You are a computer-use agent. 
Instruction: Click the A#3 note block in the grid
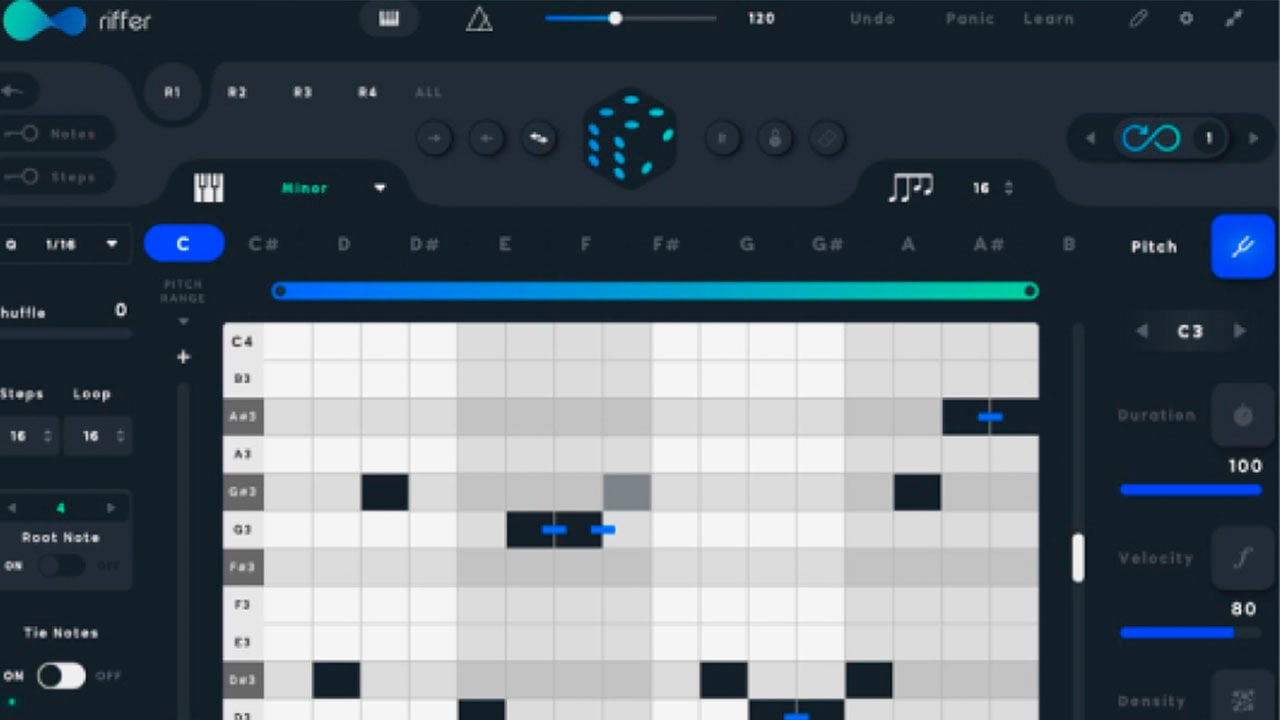tap(990, 416)
